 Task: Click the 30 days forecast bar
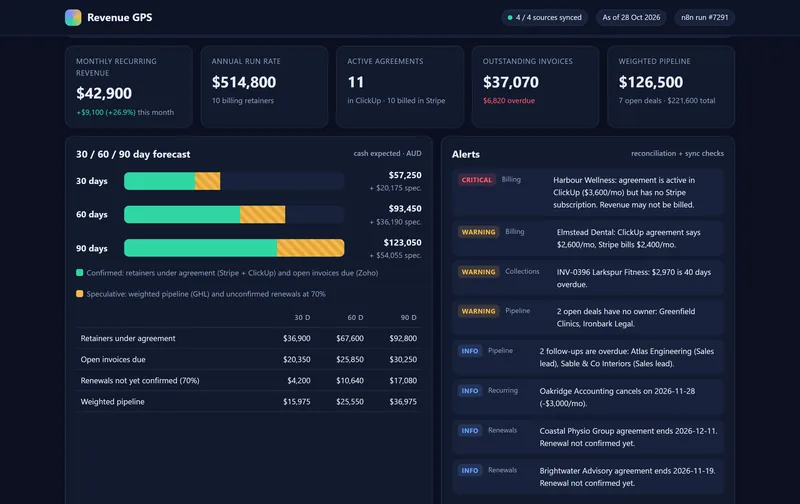[234, 181]
